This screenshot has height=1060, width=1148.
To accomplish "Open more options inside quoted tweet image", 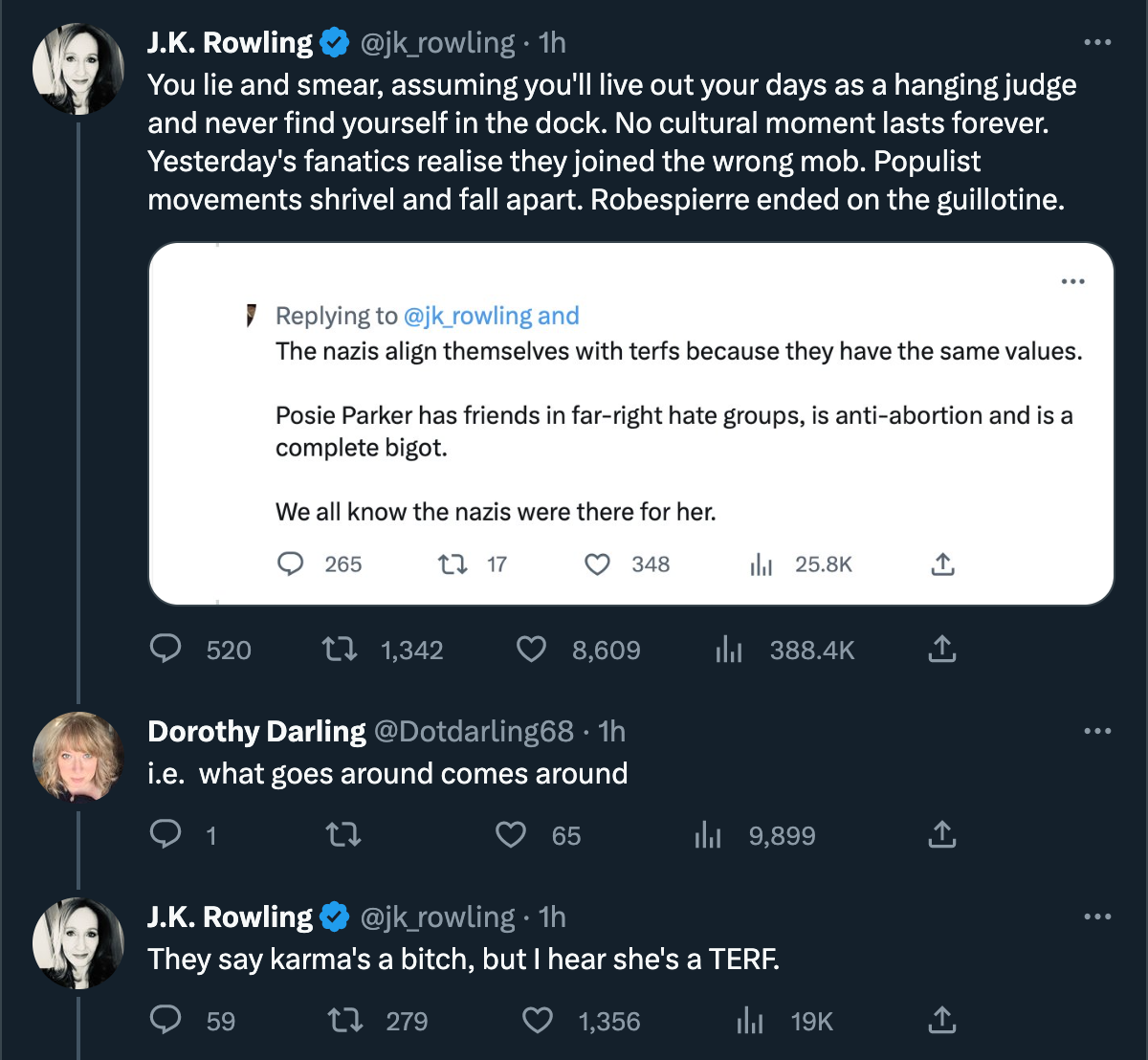I will click(x=1073, y=281).
